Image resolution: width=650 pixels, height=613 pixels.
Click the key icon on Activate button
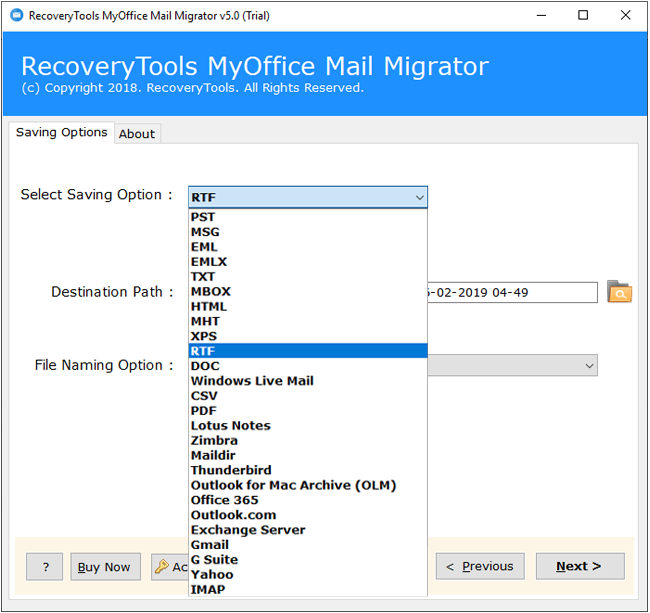[161, 566]
